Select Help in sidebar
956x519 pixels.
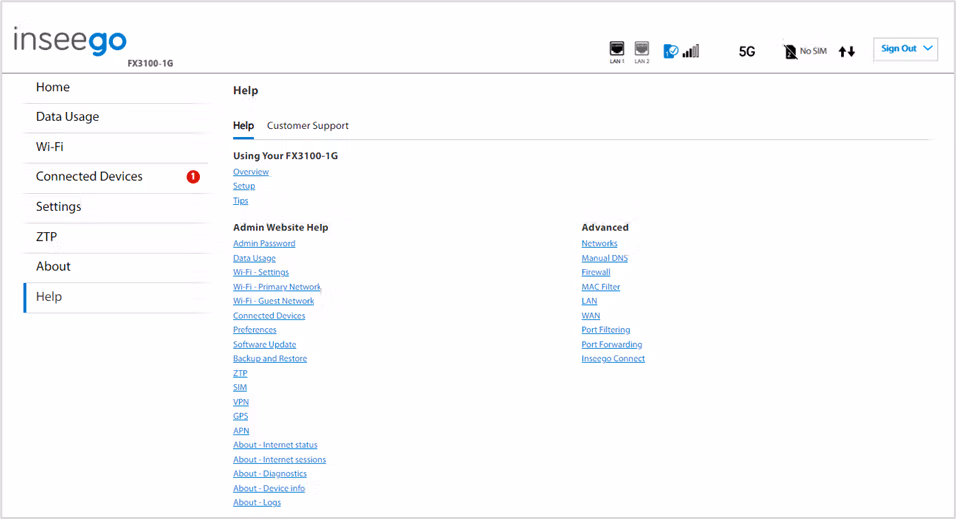click(116, 297)
